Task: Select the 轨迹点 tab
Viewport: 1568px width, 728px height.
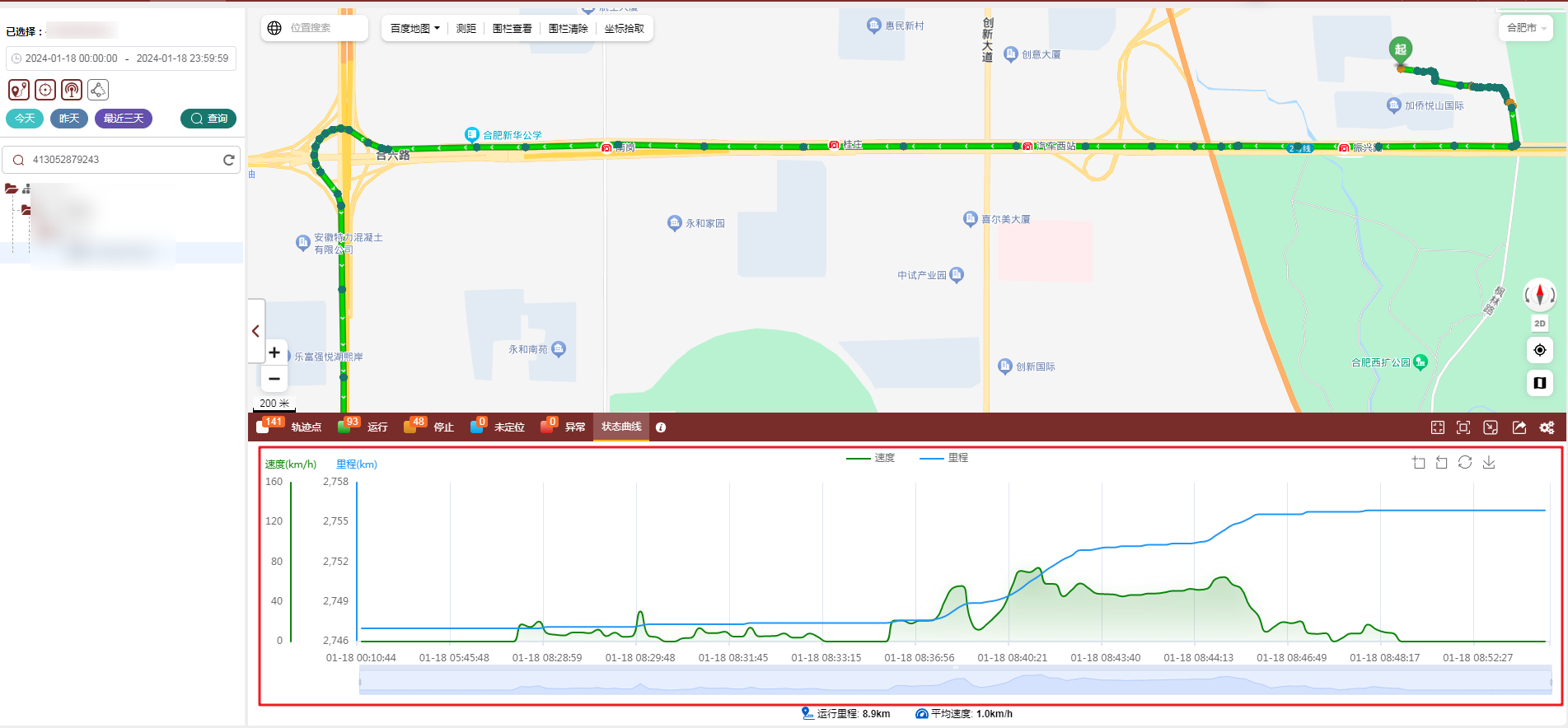Action: point(306,427)
